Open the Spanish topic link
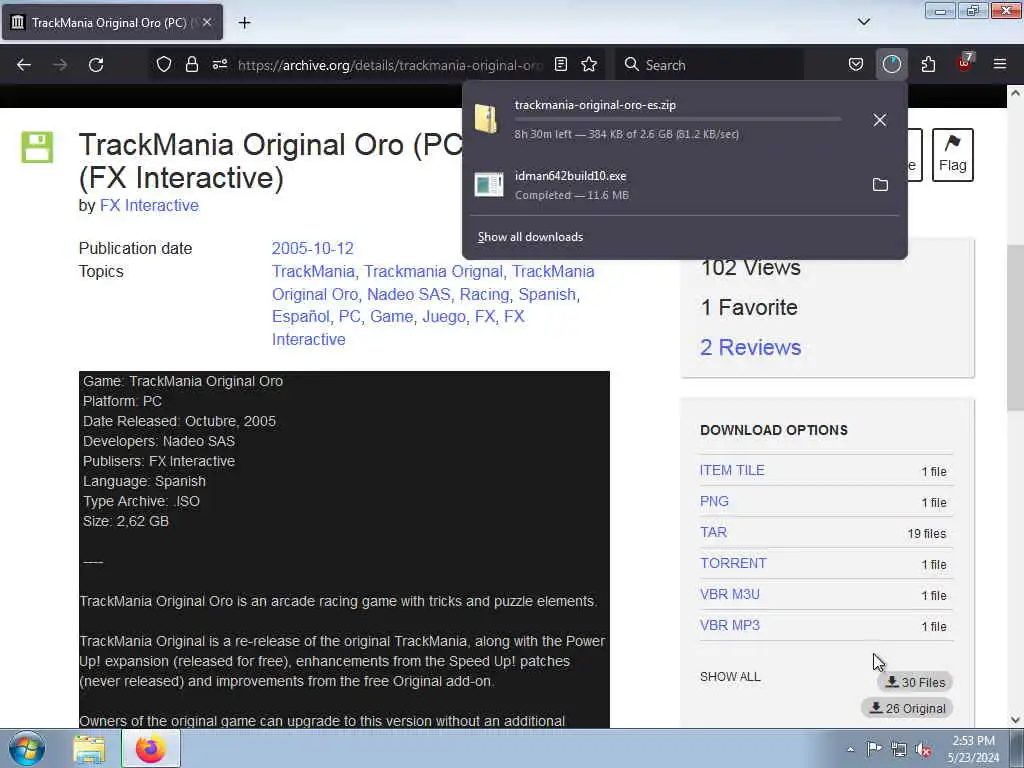The width and height of the screenshot is (1024, 768). (547, 294)
